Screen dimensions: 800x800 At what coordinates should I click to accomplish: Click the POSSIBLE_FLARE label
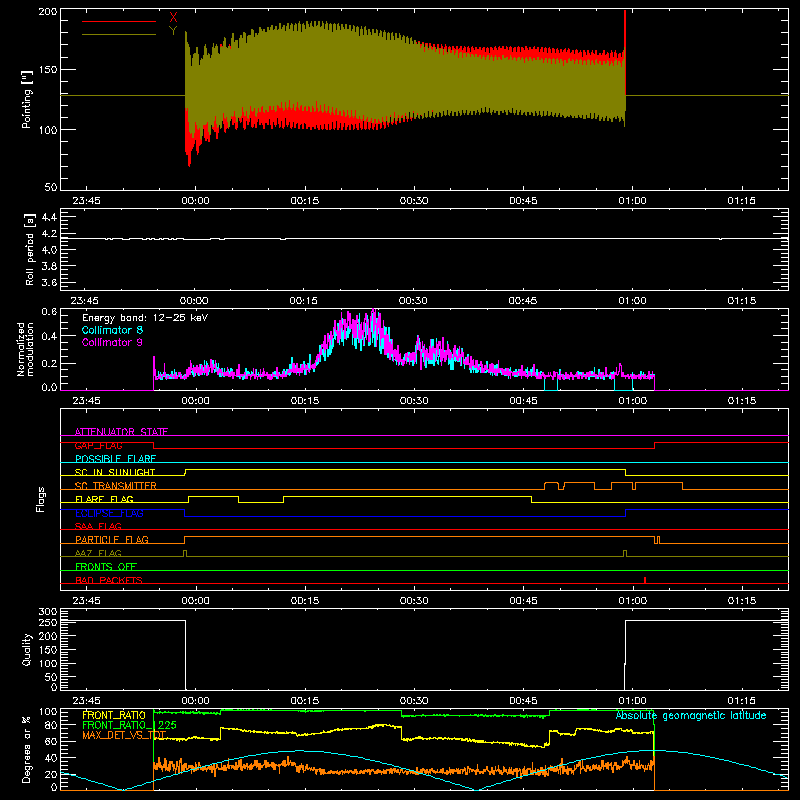tap(115, 459)
